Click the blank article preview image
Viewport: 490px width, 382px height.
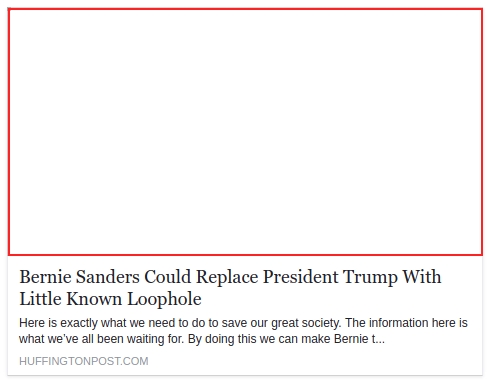point(245,132)
